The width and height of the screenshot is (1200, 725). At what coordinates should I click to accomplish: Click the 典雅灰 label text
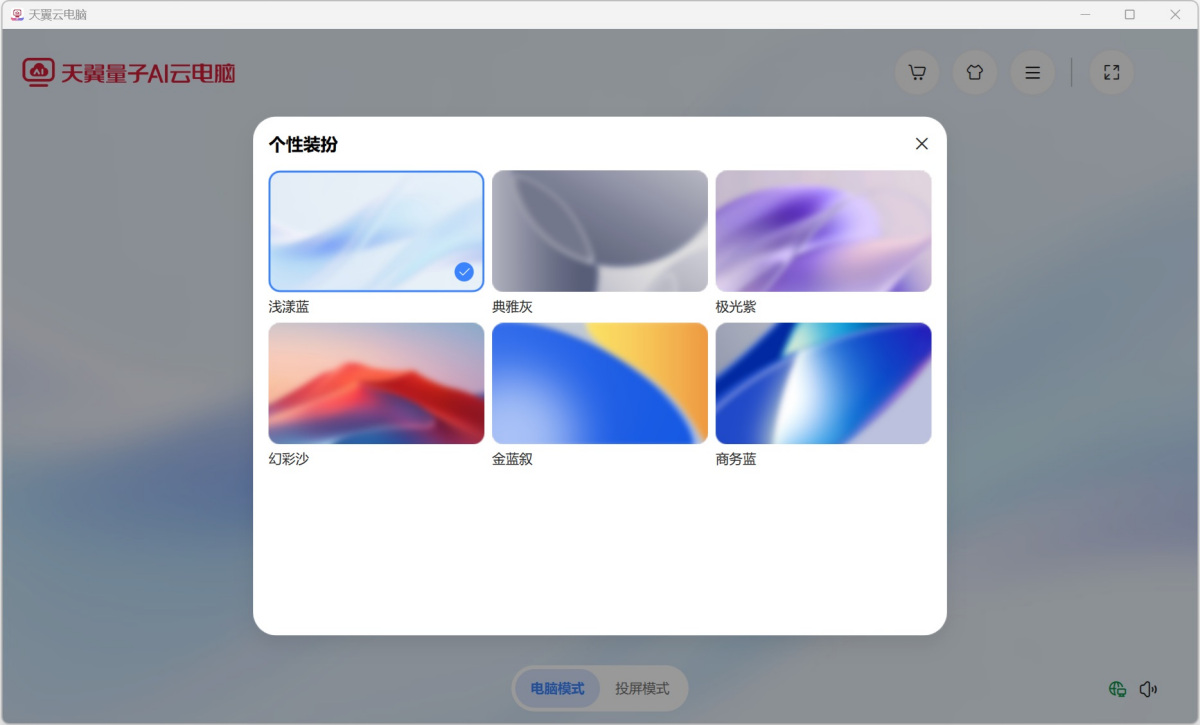(513, 306)
